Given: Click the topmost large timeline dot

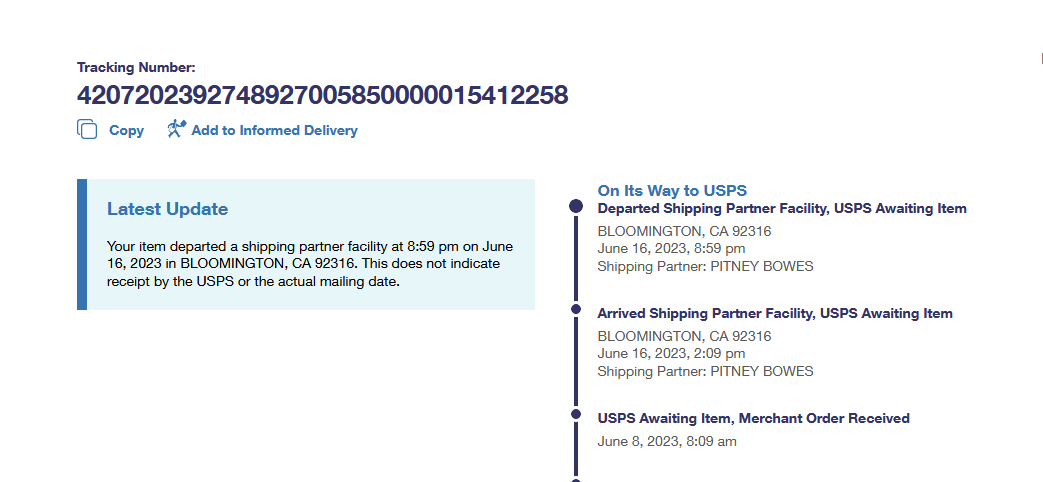Looking at the screenshot, I should tap(576, 206).
